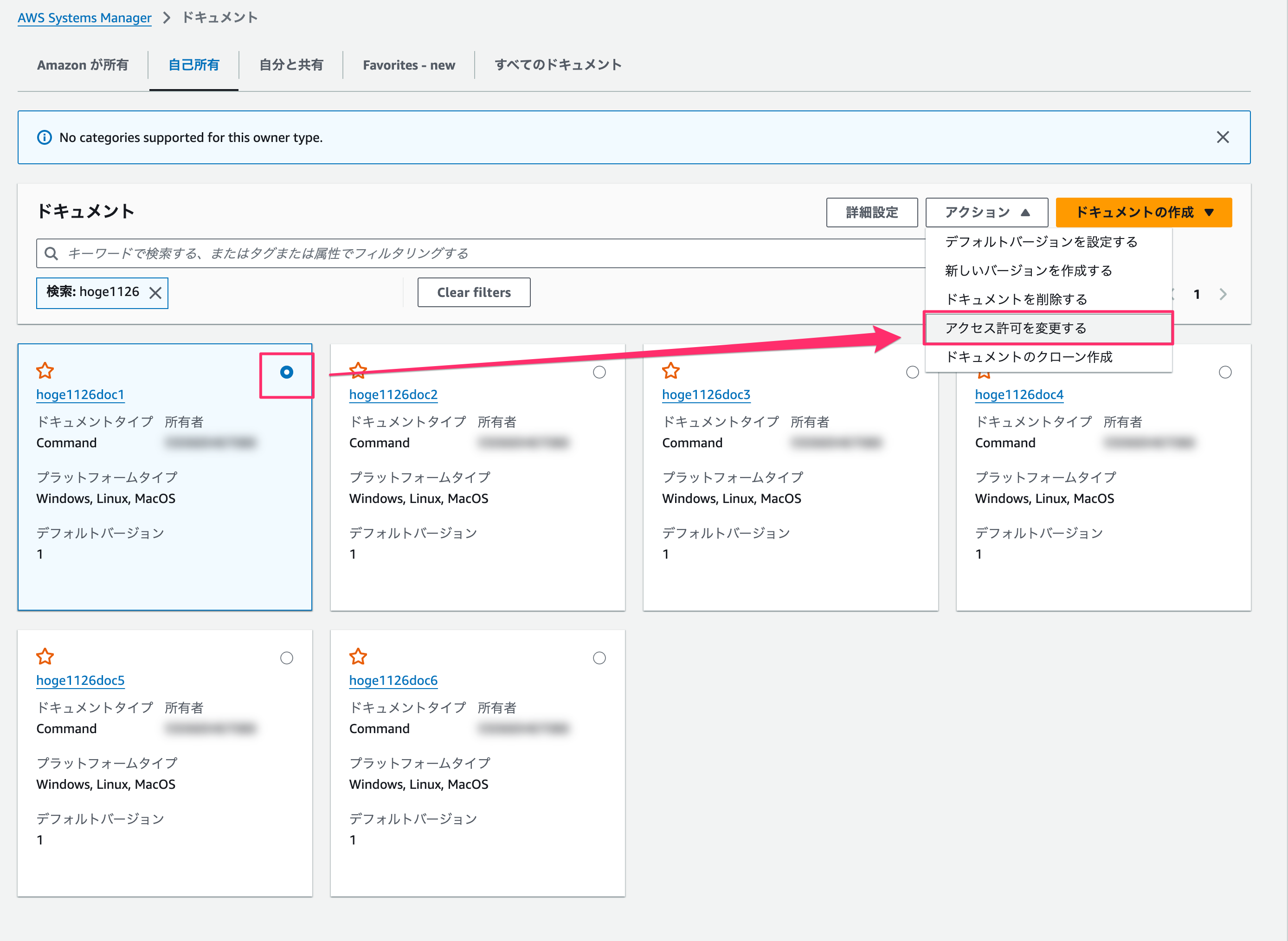The image size is (1288, 941).
Task: Choose アクセス許可を変更する from menu
Action: [x=1015, y=328]
